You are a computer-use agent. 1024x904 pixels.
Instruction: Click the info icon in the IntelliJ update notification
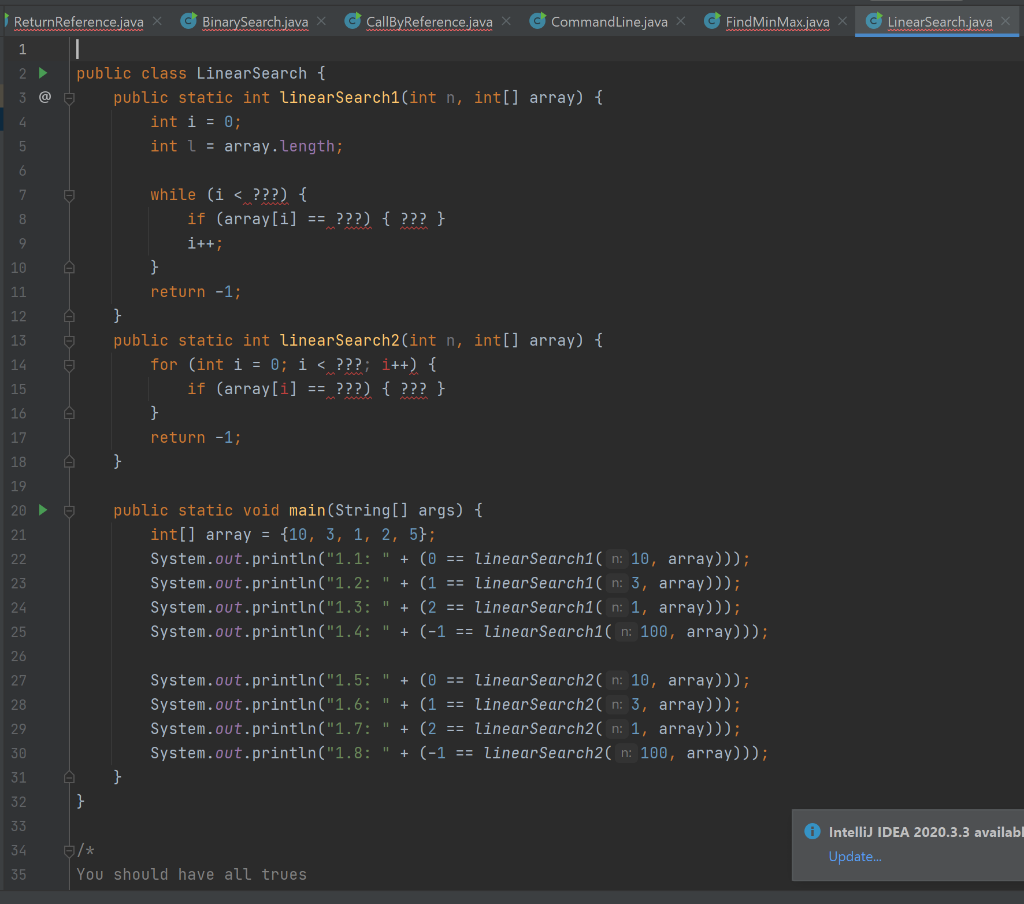tap(812, 830)
